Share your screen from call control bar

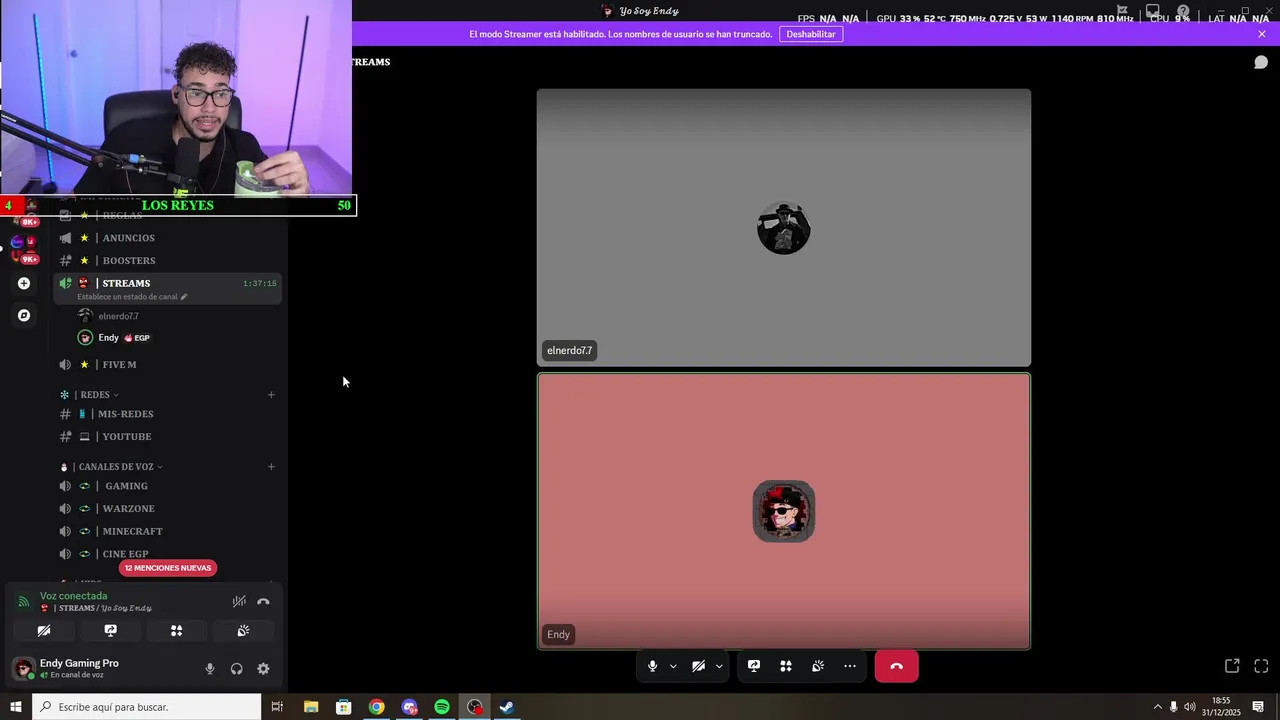754,666
